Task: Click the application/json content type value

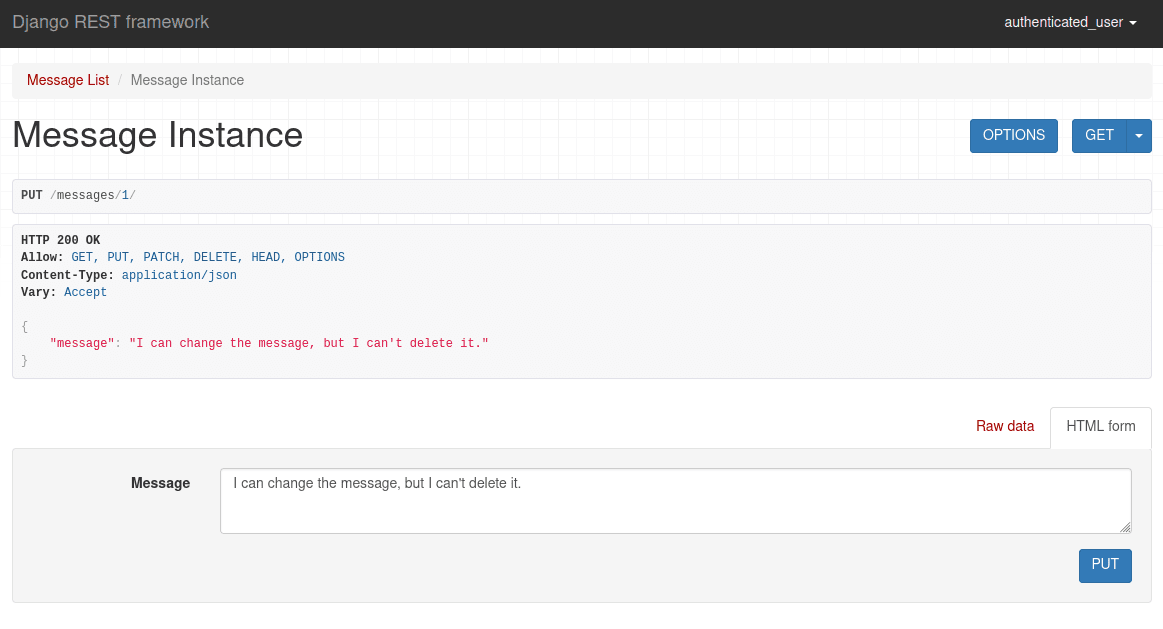Action: (179, 274)
